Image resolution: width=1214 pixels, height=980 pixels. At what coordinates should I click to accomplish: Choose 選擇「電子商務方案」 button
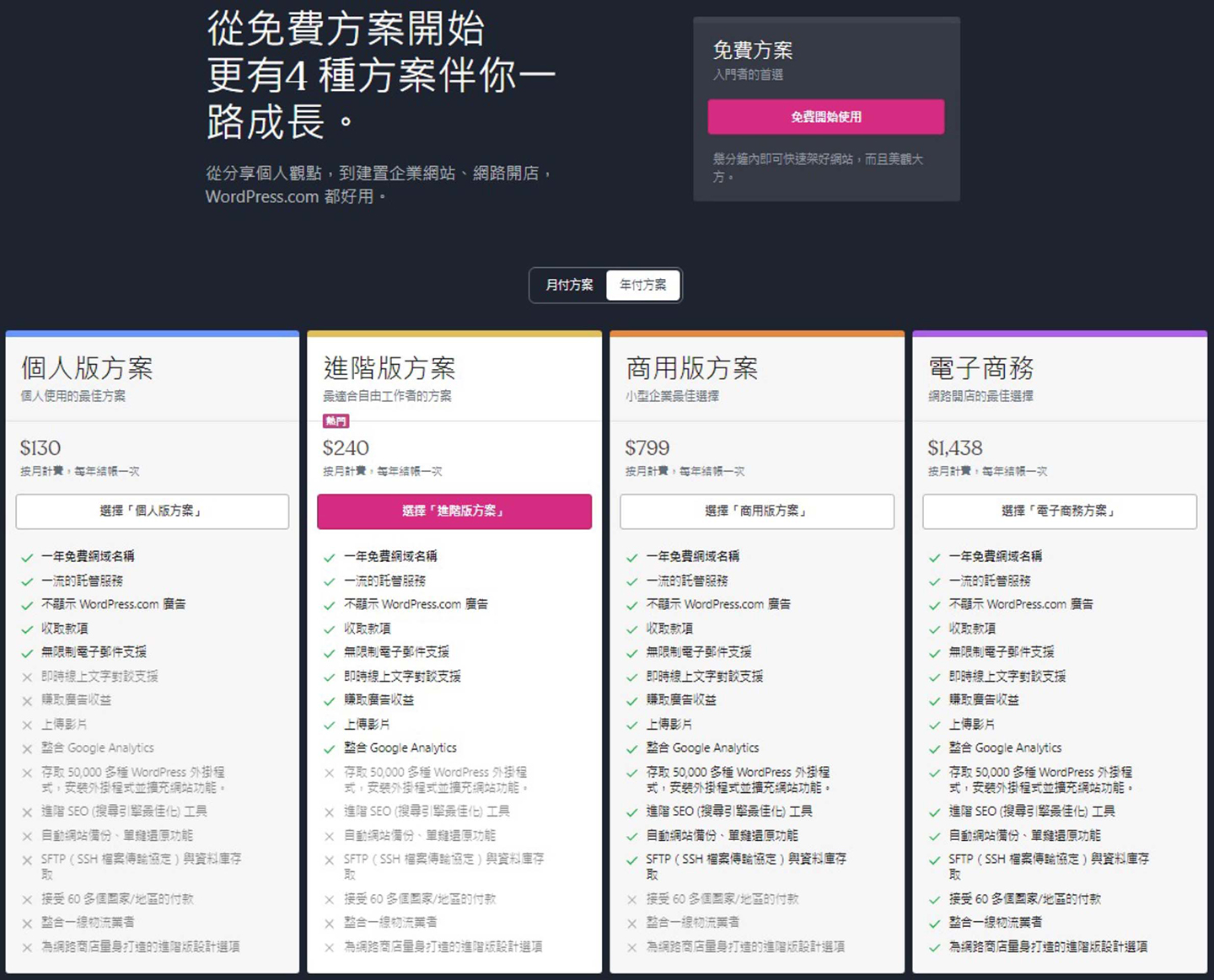point(1059,511)
